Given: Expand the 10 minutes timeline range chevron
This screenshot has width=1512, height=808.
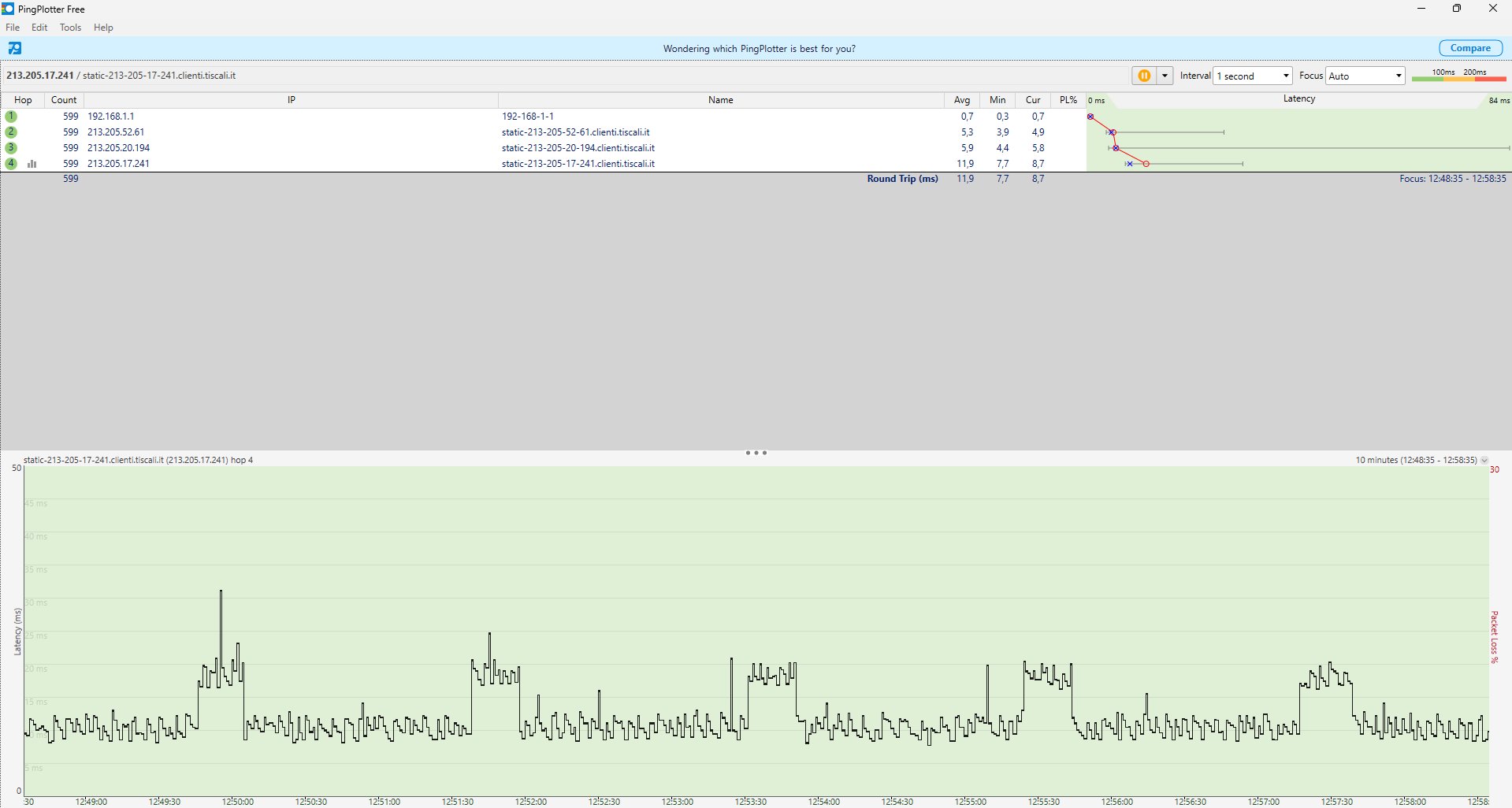Looking at the screenshot, I should point(1484,460).
